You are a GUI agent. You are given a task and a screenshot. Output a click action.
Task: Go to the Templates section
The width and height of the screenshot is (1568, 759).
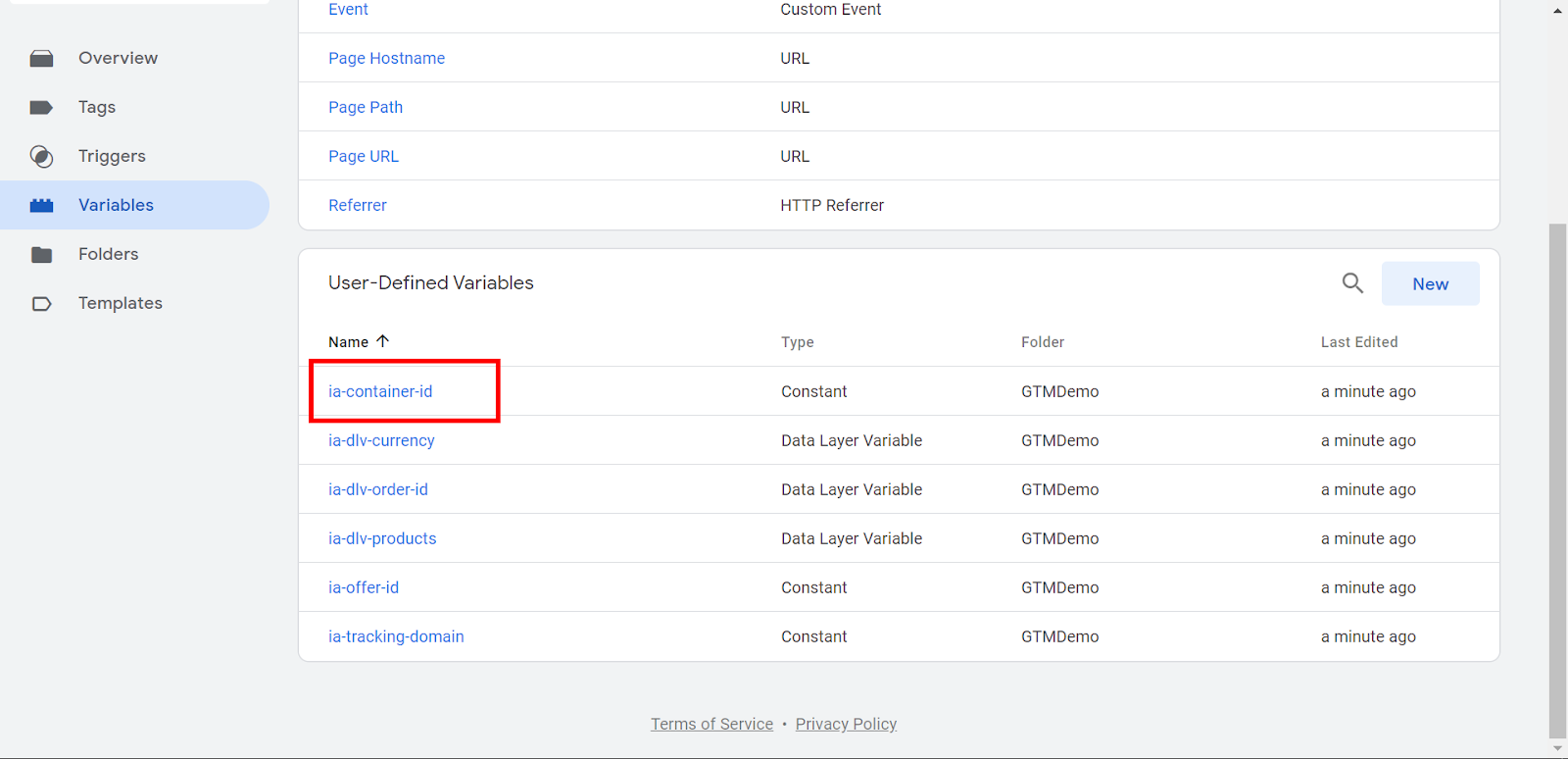click(x=121, y=304)
